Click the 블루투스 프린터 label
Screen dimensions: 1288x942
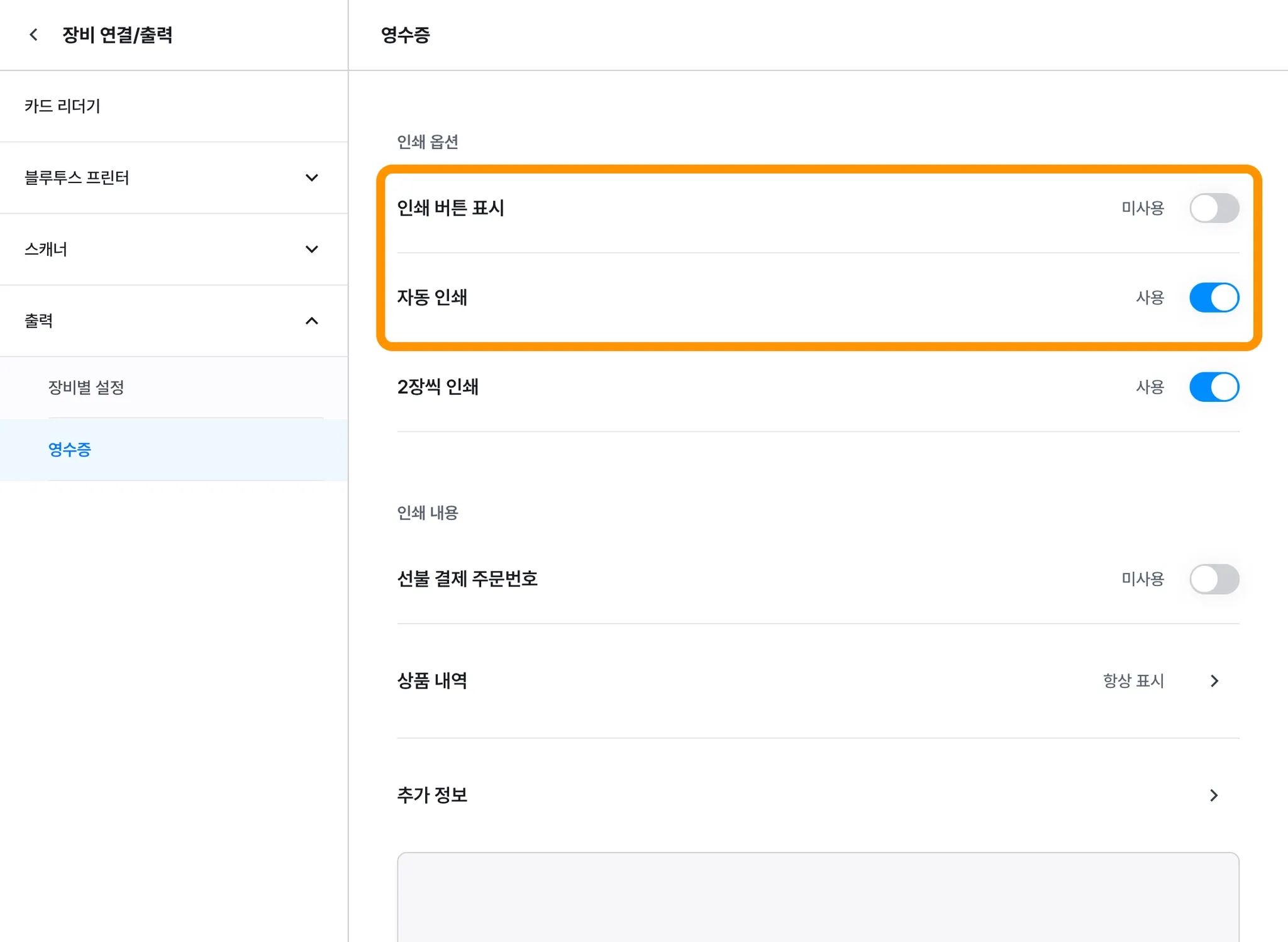tap(77, 178)
